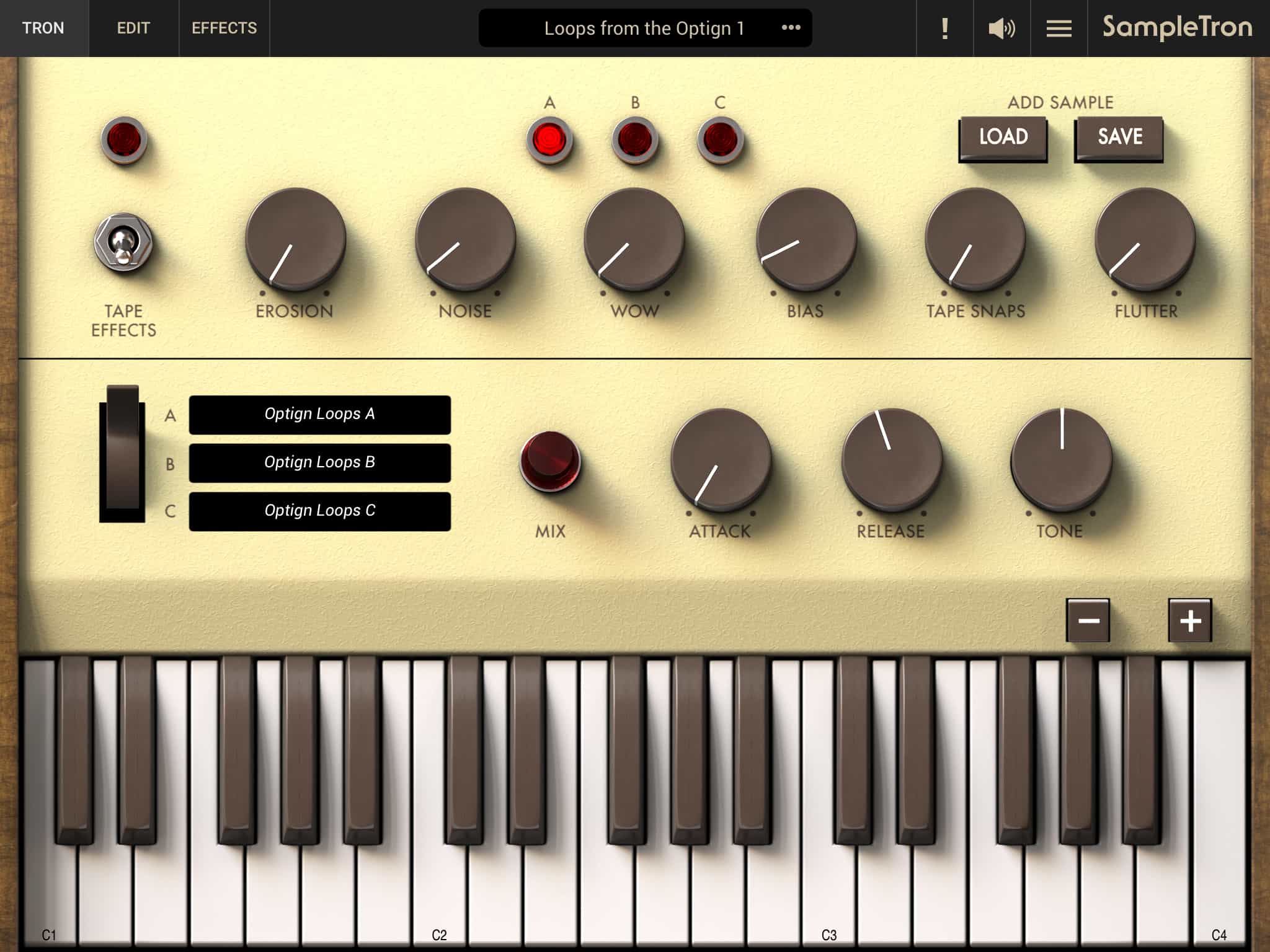The width and height of the screenshot is (1270, 952).
Task: Click the Noise knob
Action: [465, 239]
